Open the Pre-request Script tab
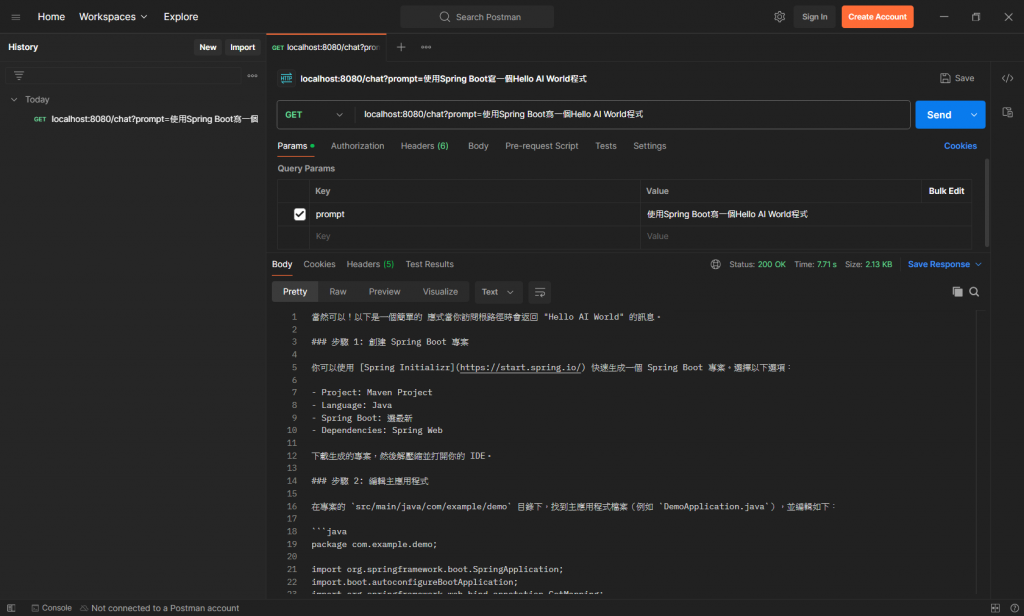The width and height of the screenshot is (1024, 616). pos(541,146)
